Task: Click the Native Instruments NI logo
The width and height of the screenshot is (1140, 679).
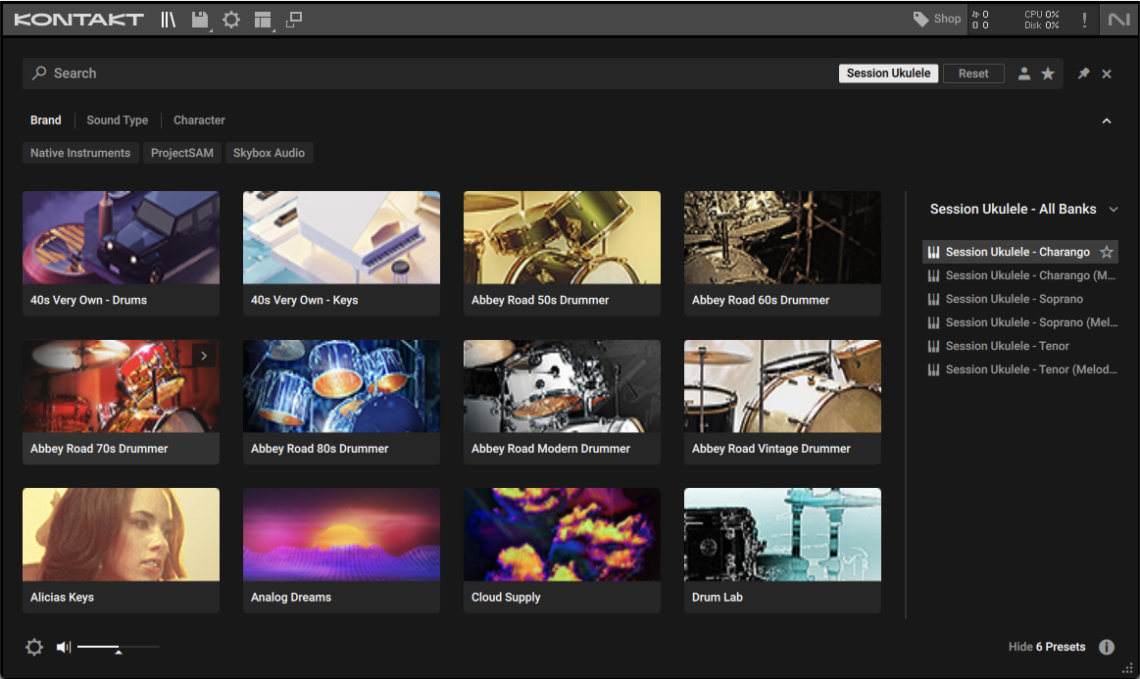Action: (1115, 20)
